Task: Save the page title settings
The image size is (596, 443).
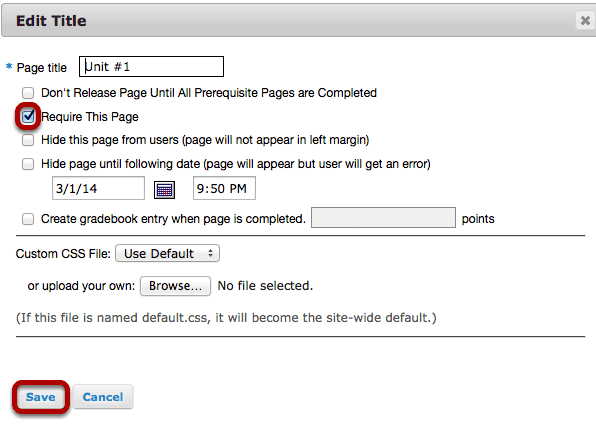Action: 41,397
